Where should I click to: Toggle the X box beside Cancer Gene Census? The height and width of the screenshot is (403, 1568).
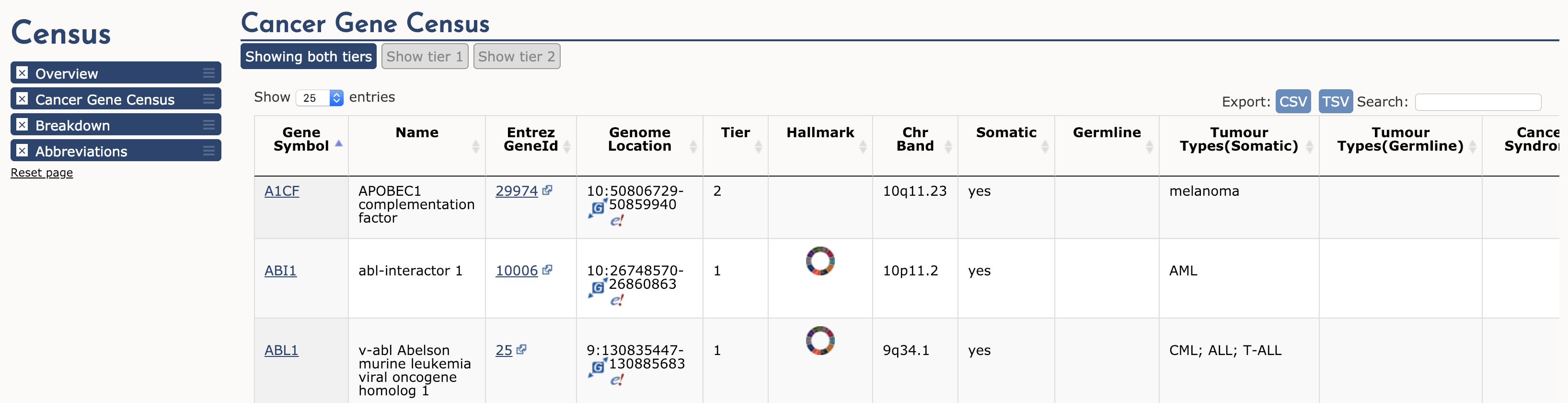coord(22,99)
